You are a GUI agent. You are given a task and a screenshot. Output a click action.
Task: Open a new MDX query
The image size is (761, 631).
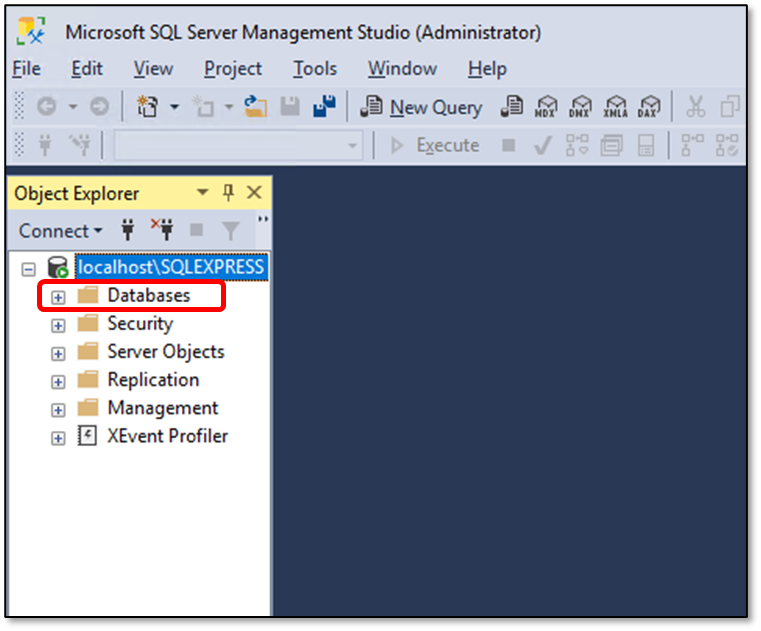546,106
